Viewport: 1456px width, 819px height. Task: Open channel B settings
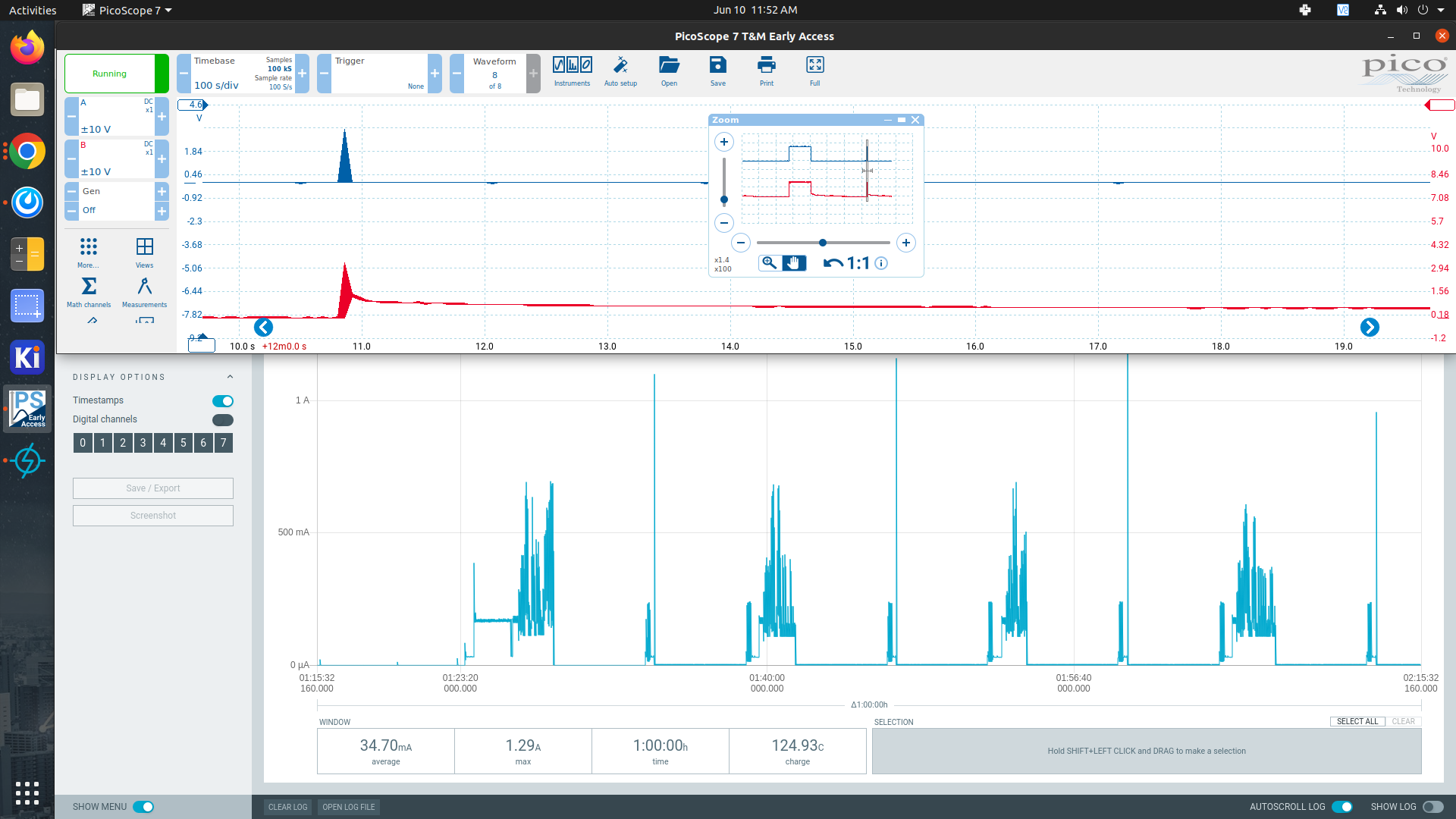click(x=117, y=158)
